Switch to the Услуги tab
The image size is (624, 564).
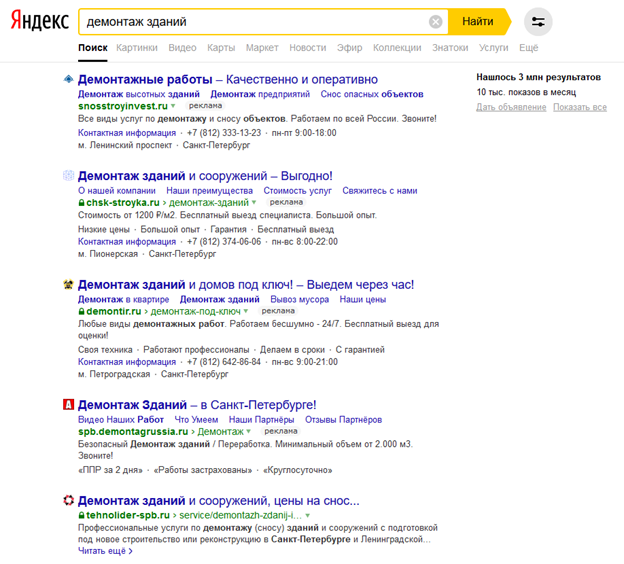pyautogui.click(x=493, y=48)
